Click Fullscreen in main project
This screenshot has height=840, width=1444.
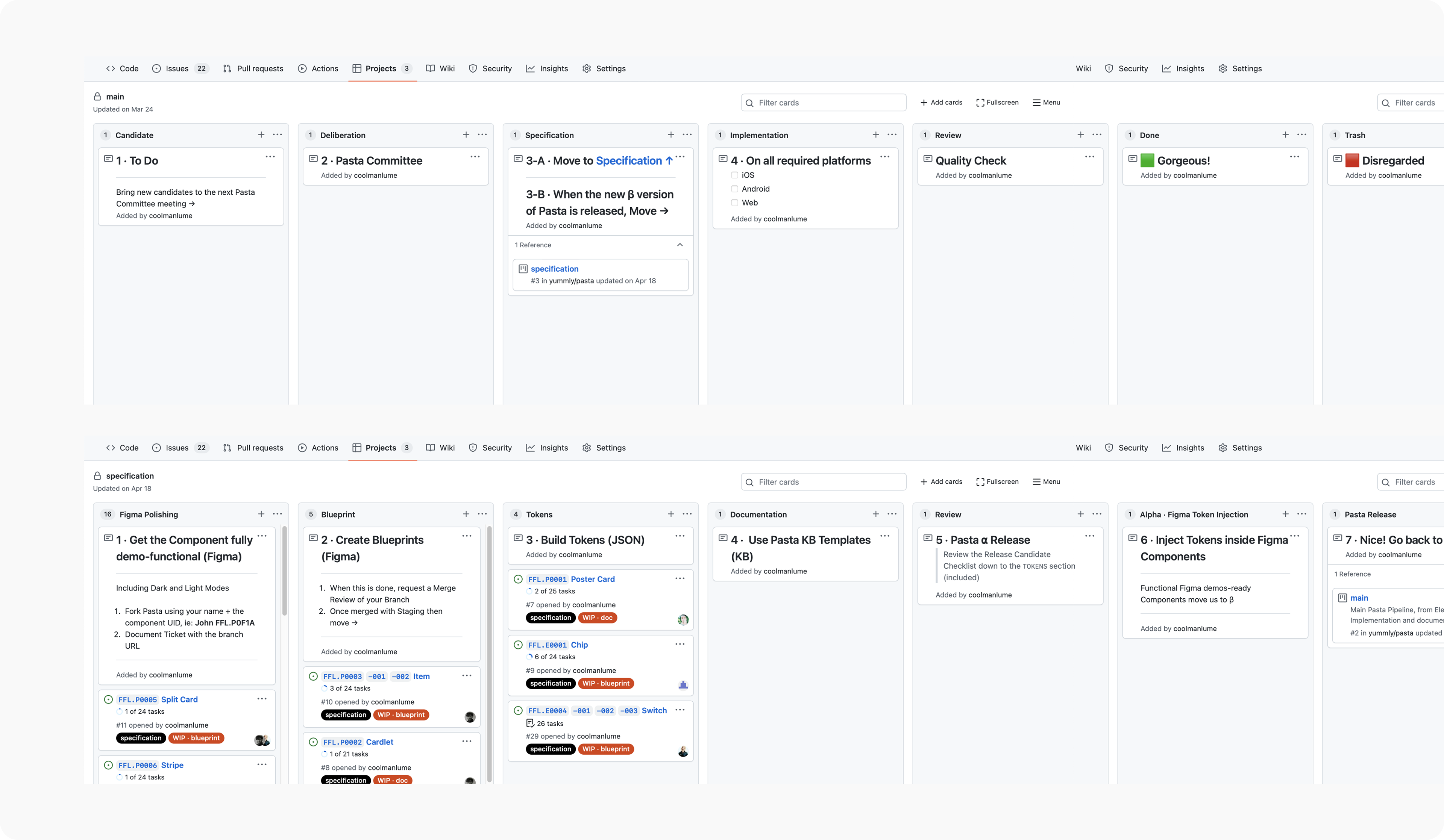pyautogui.click(x=997, y=103)
